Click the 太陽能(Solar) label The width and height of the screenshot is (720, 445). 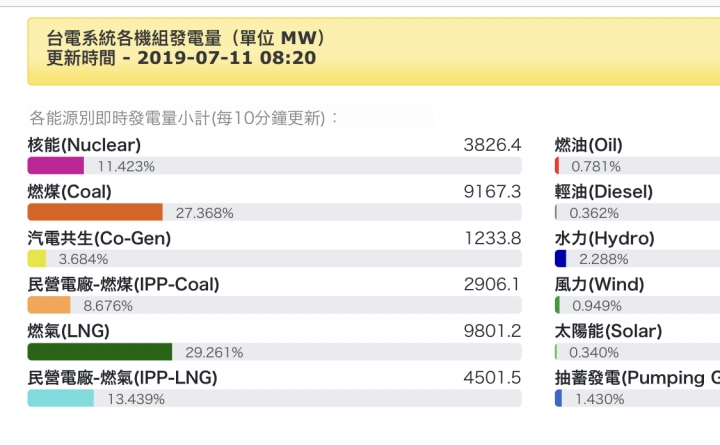tap(608, 331)
